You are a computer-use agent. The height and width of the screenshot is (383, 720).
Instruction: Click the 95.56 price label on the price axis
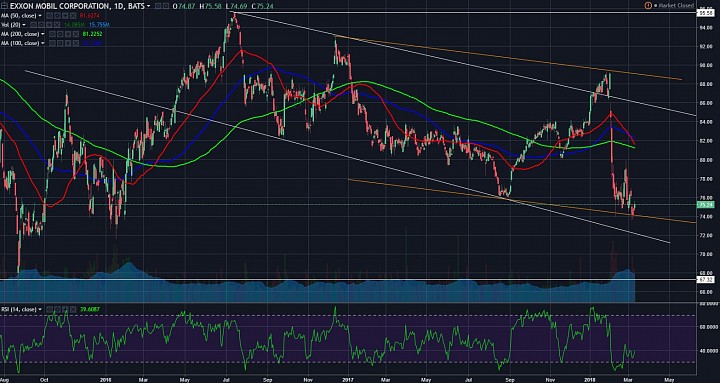click(705, 13)
